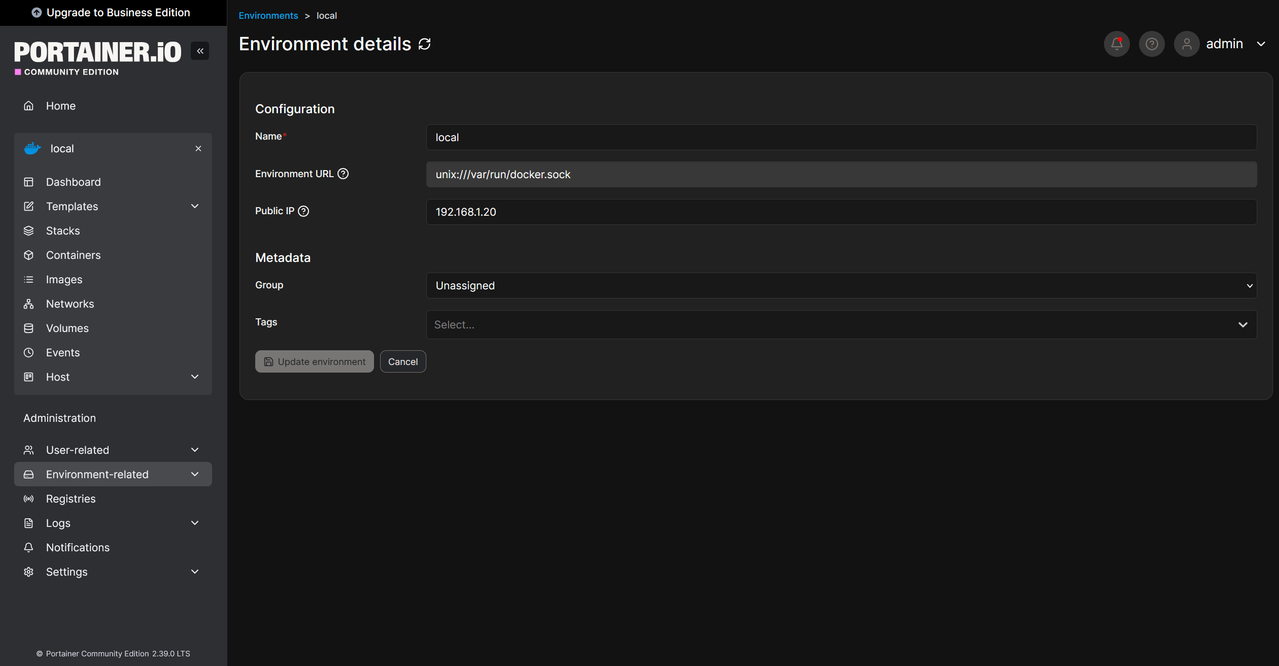Image resolution: width=1279 pixels, height=666 pixels.
Task: Click the Events clock icon
Action: (29, 353)
